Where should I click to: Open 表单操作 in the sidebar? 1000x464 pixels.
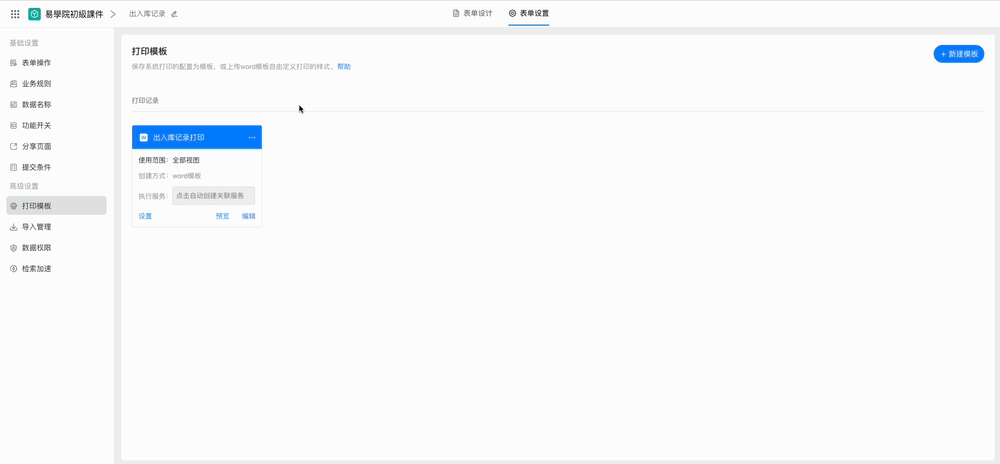point(36,63)
